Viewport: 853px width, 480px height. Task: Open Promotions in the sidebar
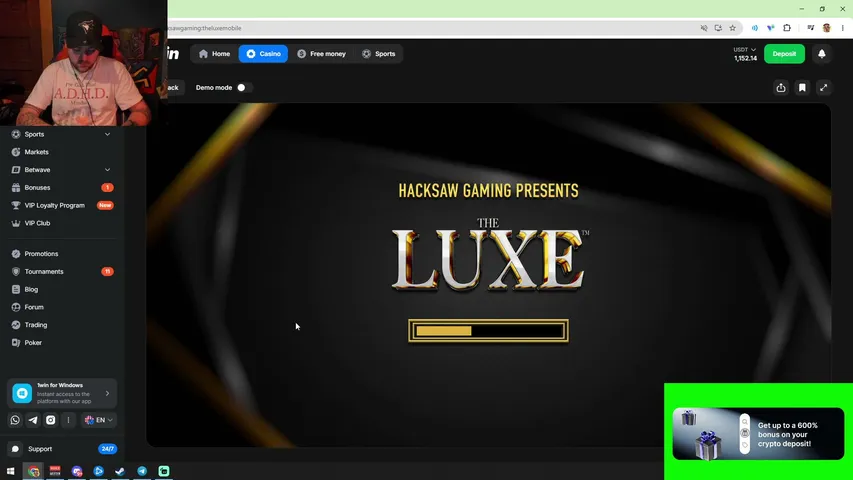click(41, 254)
